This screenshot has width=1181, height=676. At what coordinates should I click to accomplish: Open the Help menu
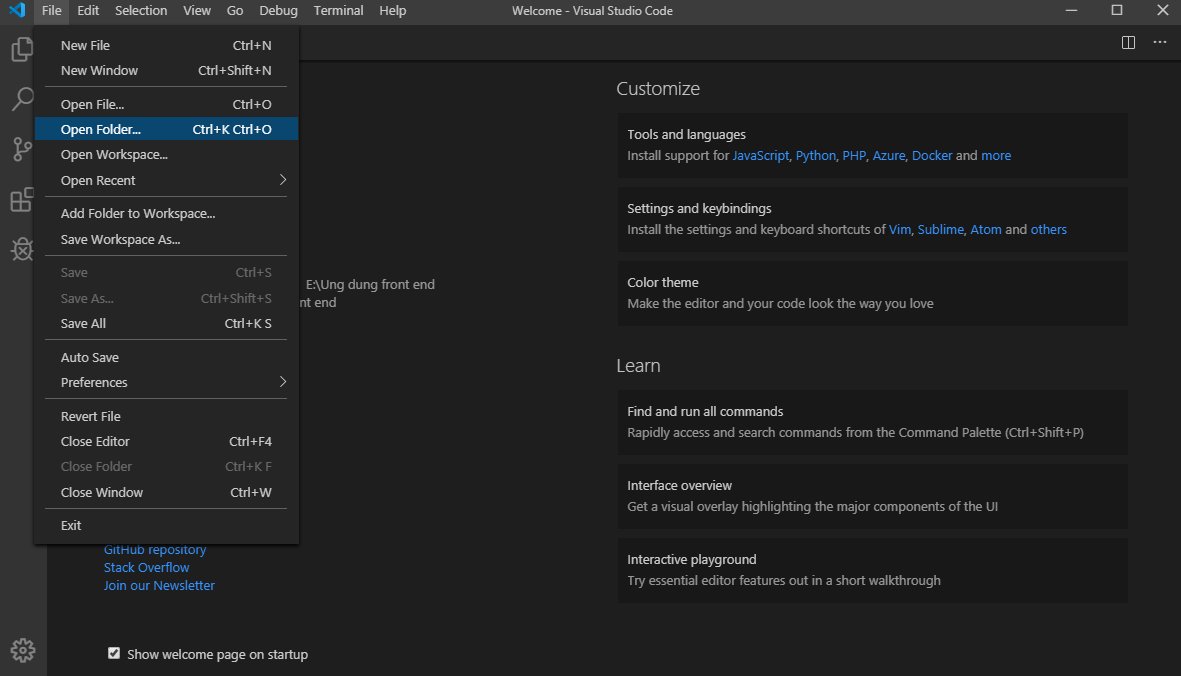pyautogui.click(x=392, y=11)
